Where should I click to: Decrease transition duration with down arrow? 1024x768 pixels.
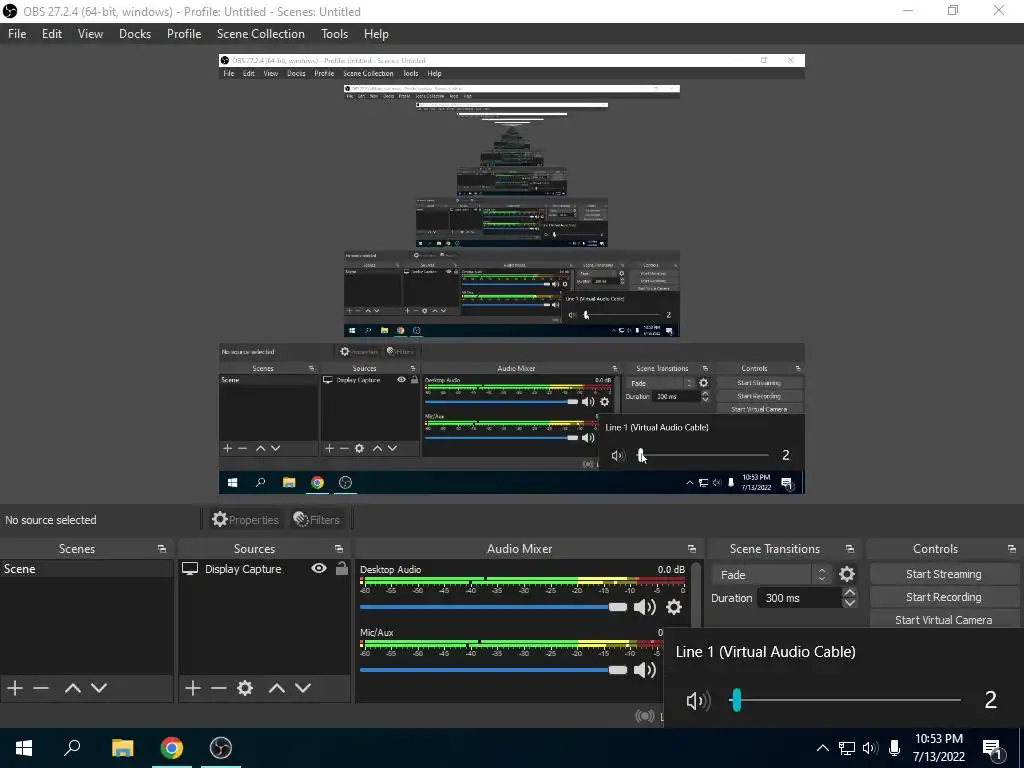coord(849,603)
